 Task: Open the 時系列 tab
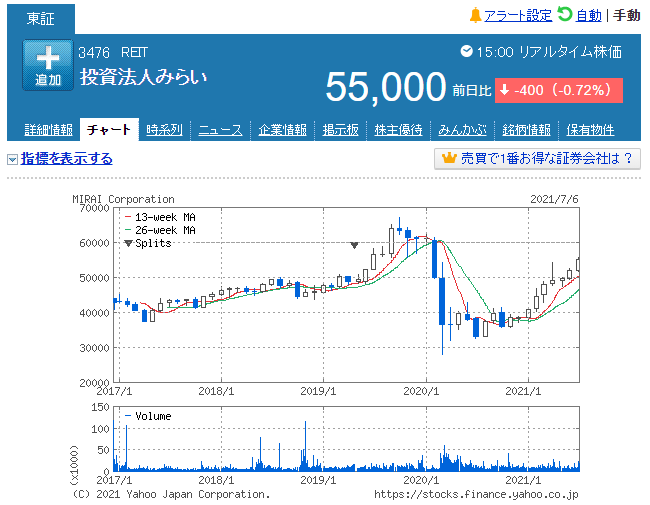coord(165,130)
